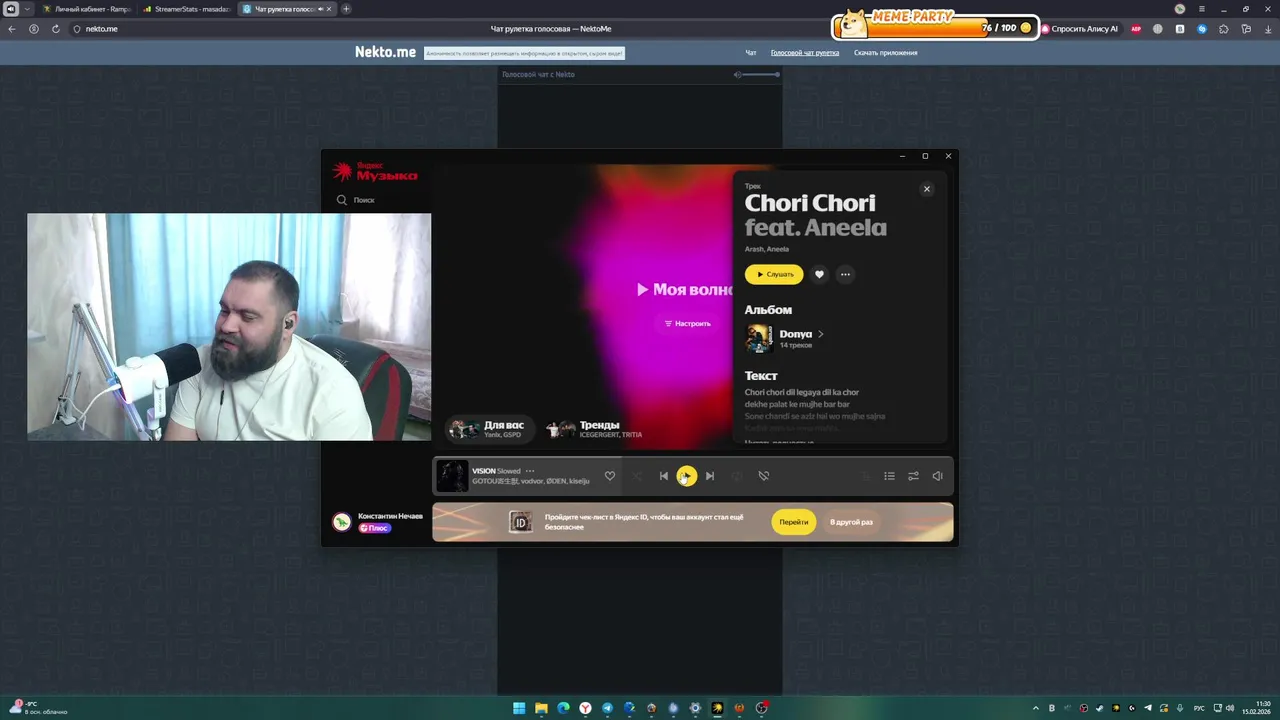Click the РУС language indicator

pyautogui.click(x=1199, y=708)
